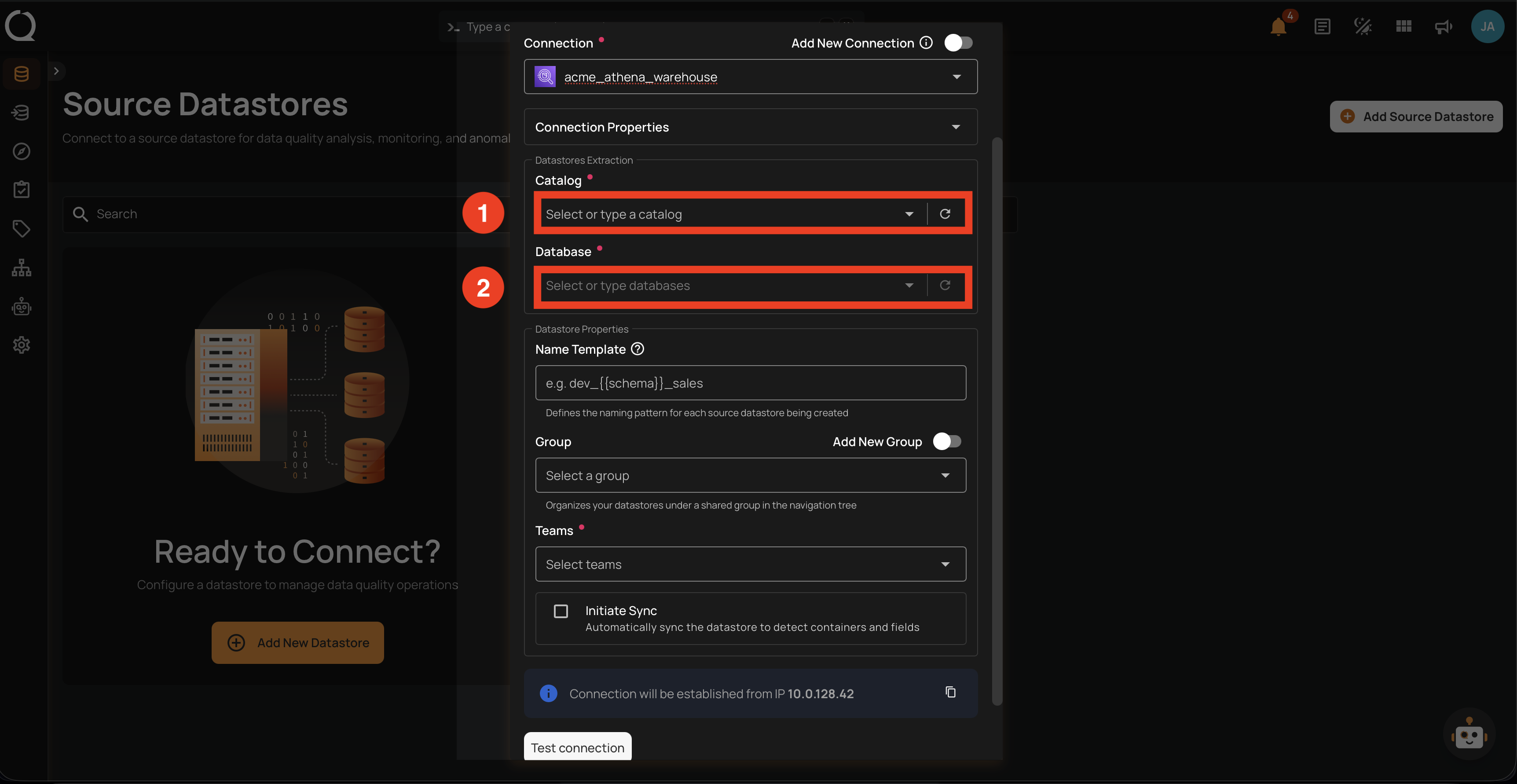The width and height of the screenshot is (1517, 784).
Task: Click the search magnifier icon
Action: [x=80, y=214]
